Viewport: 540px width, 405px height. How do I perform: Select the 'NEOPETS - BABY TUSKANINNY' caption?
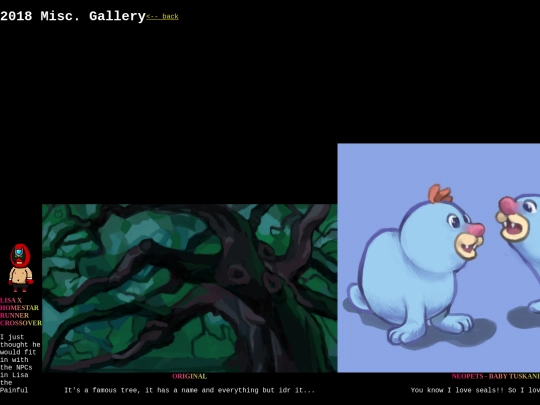496,376
